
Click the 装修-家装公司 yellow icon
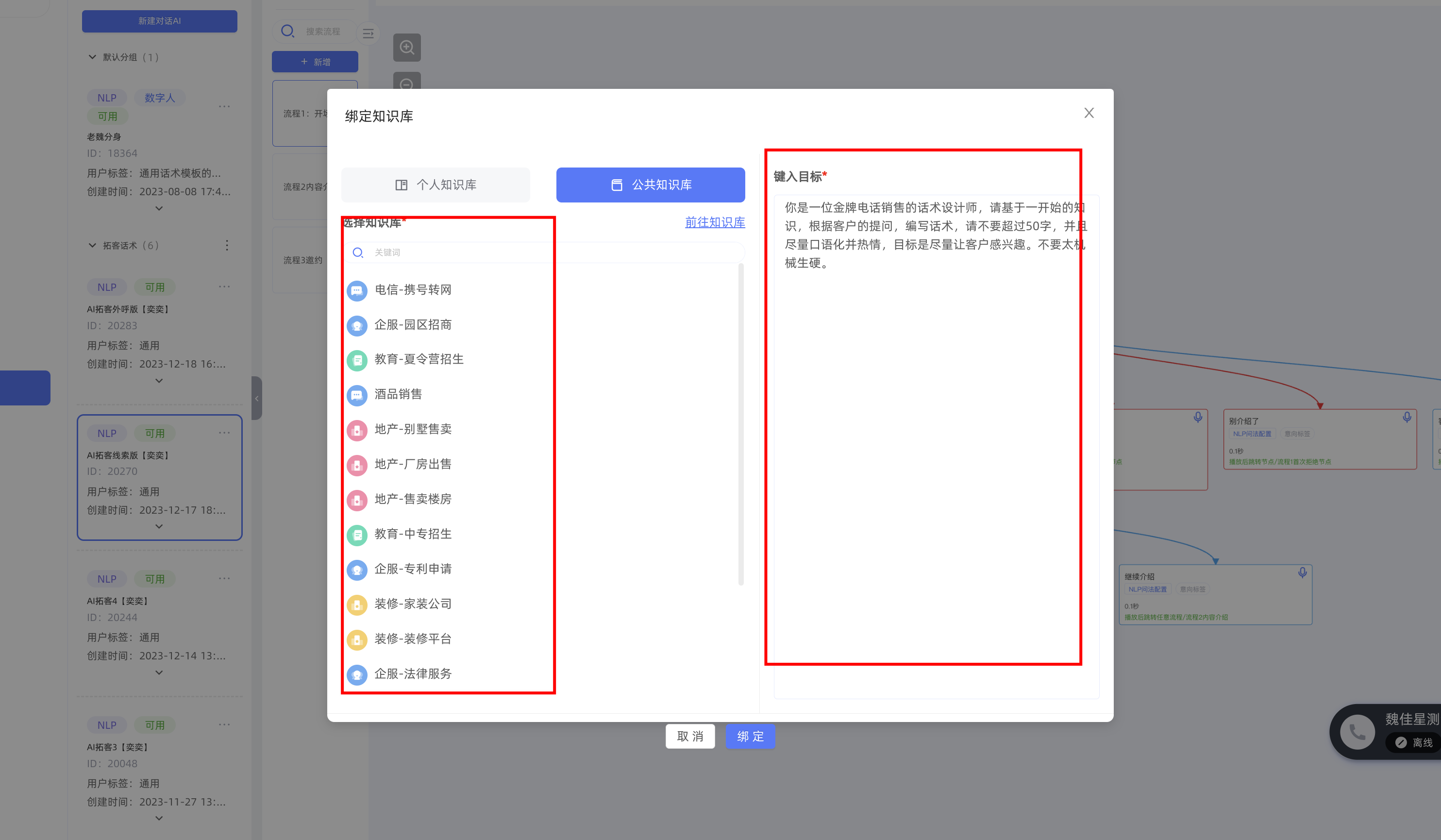click(357, 605)
